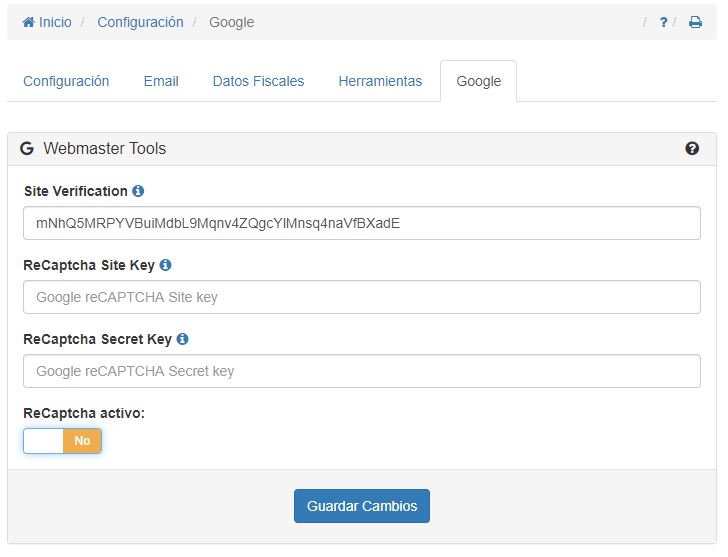Select the Google tab
Viewport: 728px width, 557px height.
pos(478,81)
